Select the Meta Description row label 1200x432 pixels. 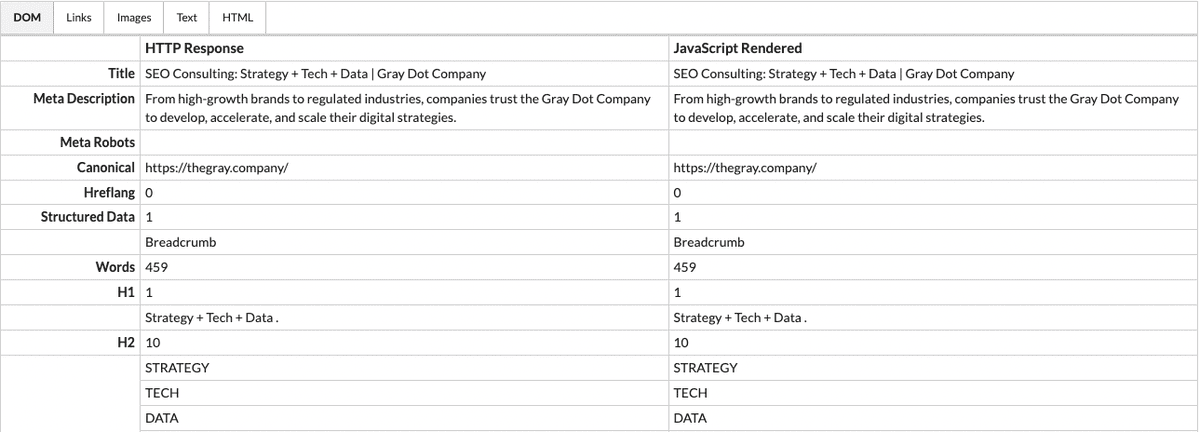(x=84, y=99)
